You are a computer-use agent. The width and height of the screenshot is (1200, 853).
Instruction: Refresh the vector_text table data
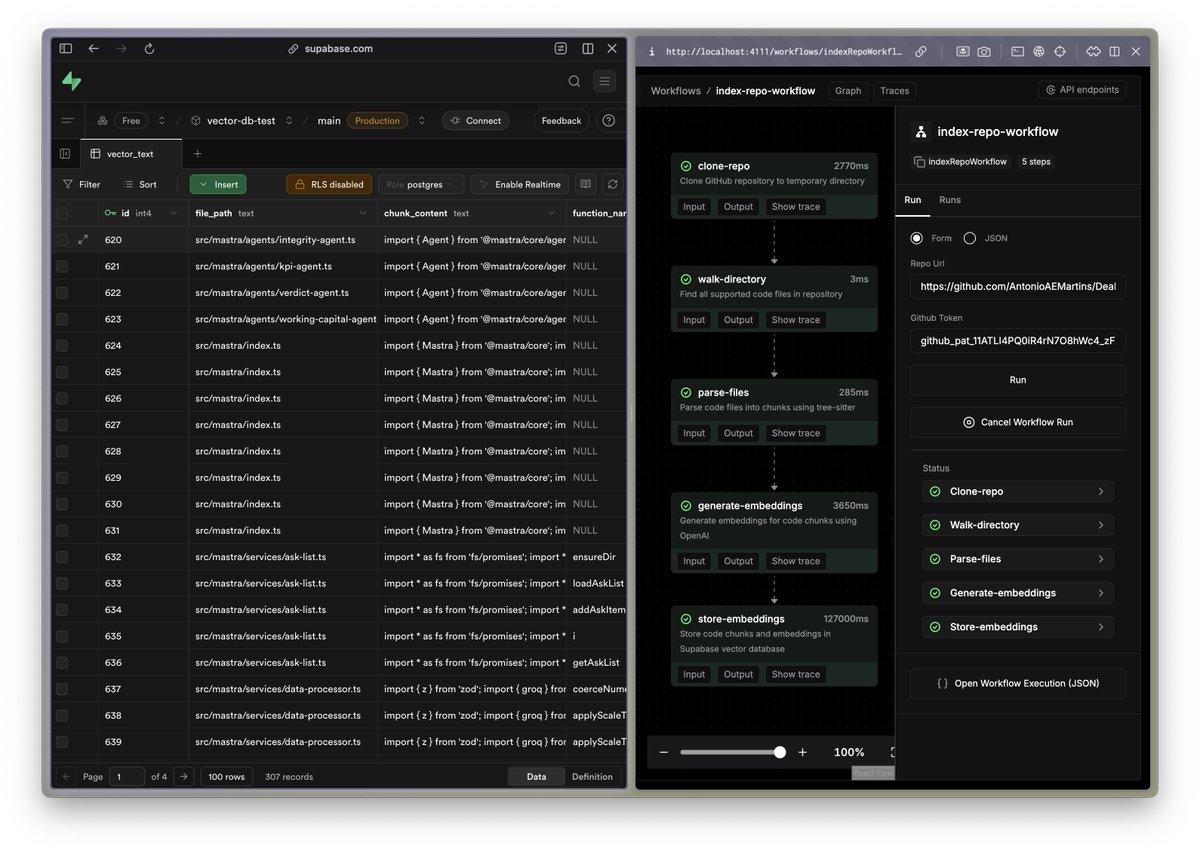pyautogui.click(x=613, y=184)
